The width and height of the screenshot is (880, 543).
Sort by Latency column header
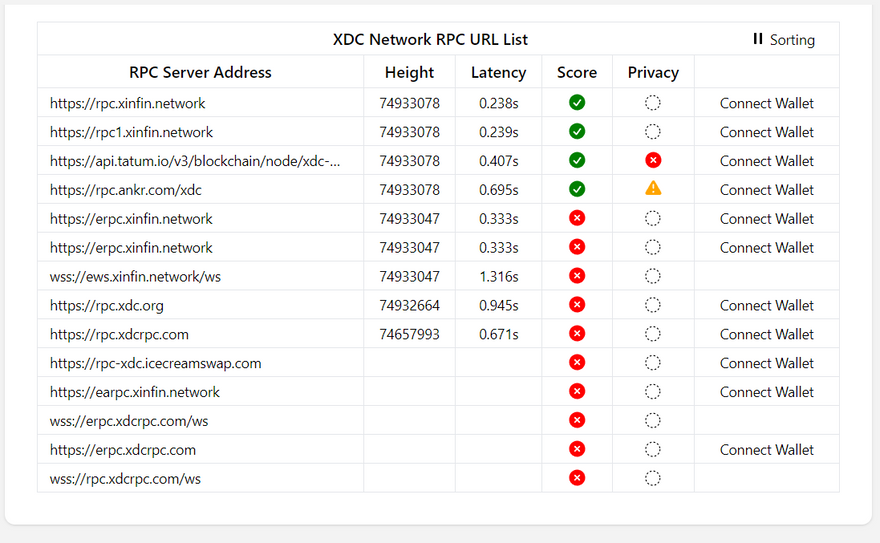(x=498, y=72)
